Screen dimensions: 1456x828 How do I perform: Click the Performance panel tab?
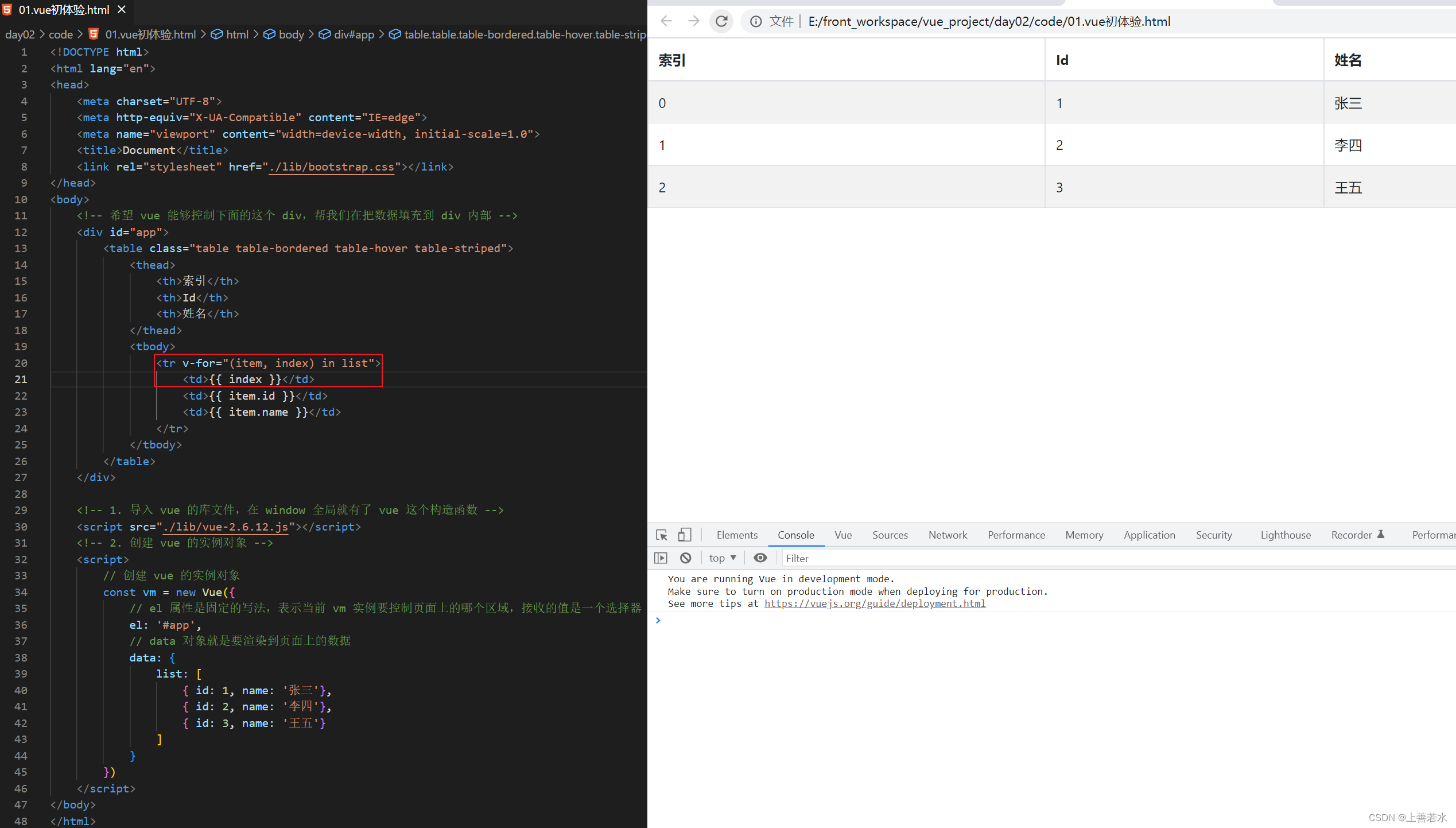pos(1015,534)
